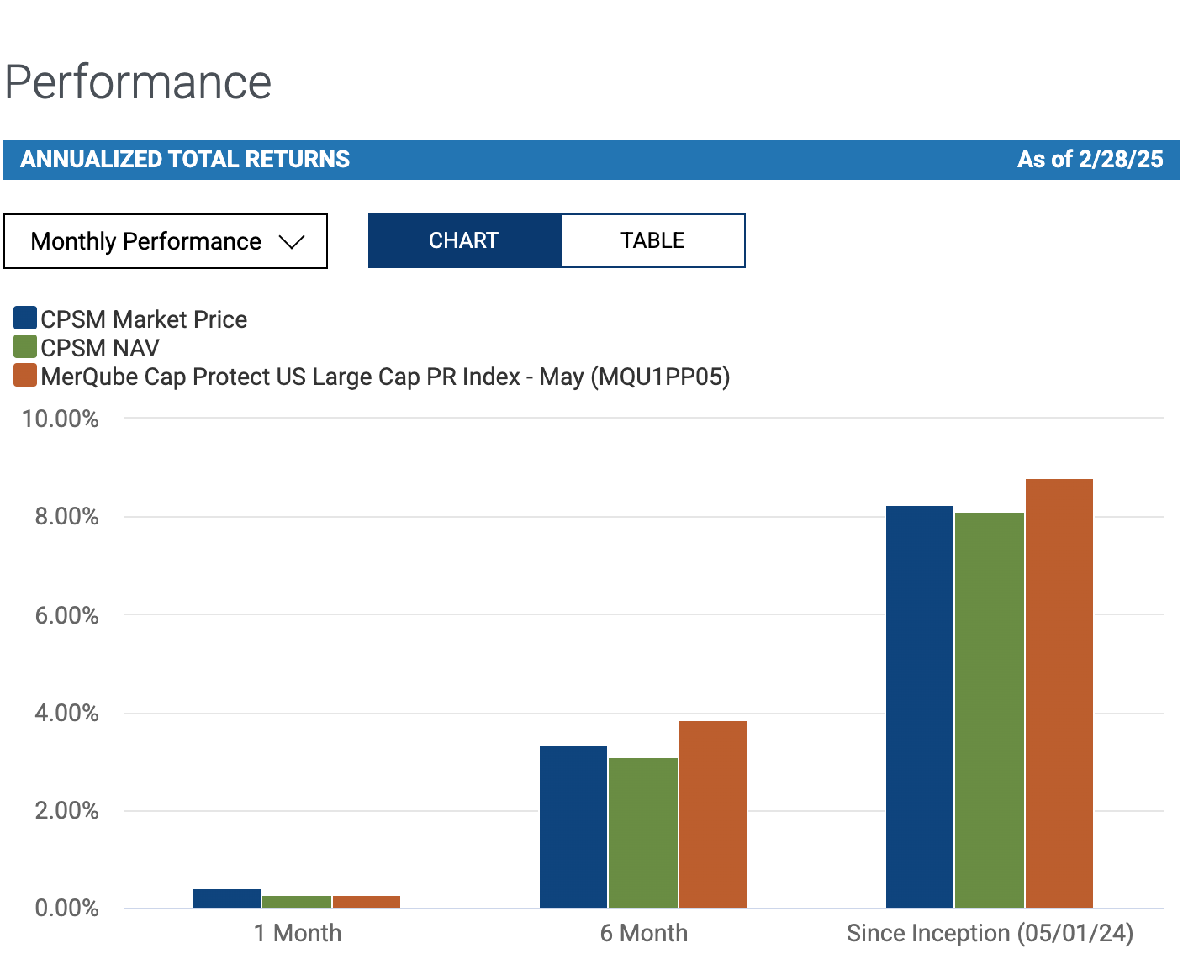Click the 8.00% y-axis label
This screenshot has height=980, width=1204.
click(66, 517)
